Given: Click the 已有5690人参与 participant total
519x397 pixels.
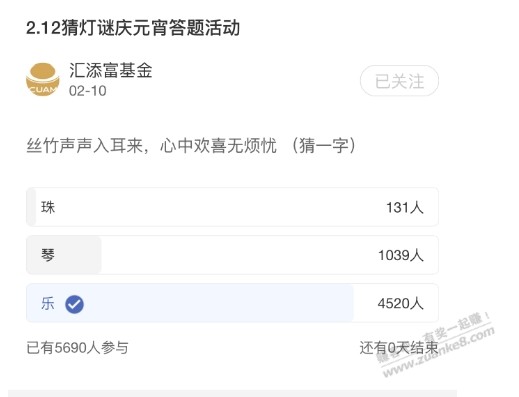Looking at the screenshot, I should 77,348.
